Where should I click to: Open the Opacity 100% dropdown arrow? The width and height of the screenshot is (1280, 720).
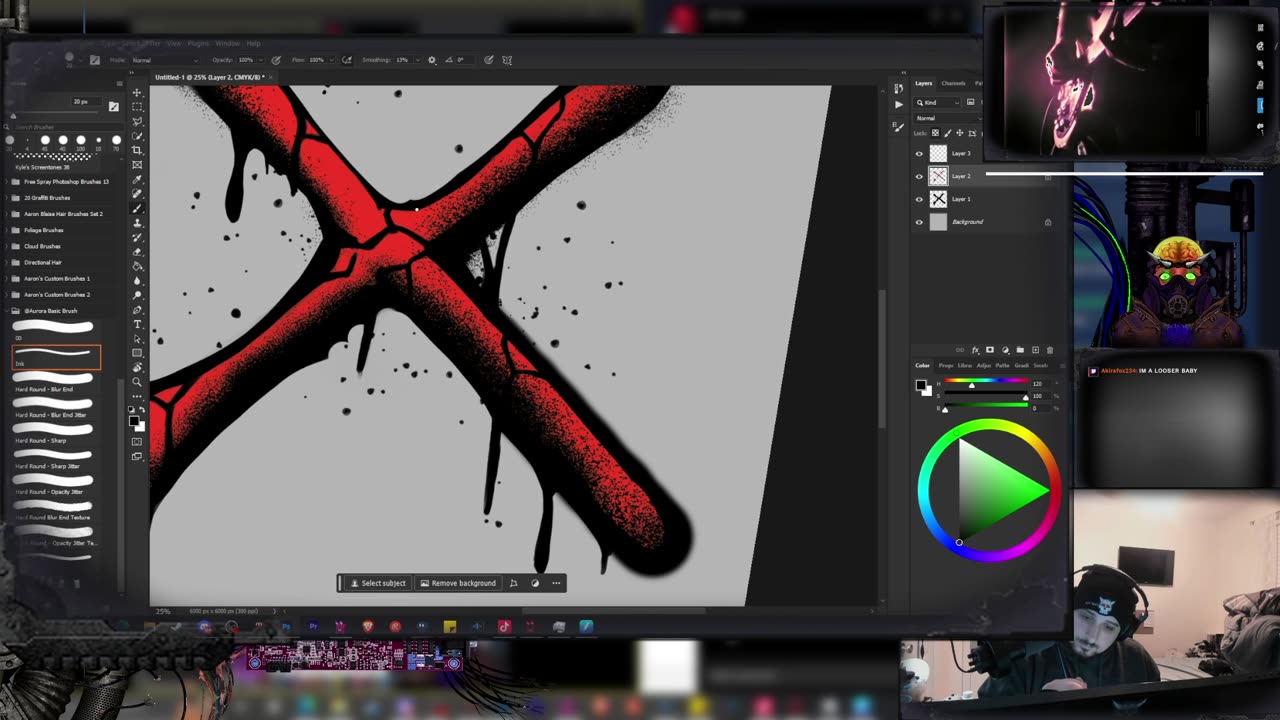pyautogui.click(x=259, y=60)
